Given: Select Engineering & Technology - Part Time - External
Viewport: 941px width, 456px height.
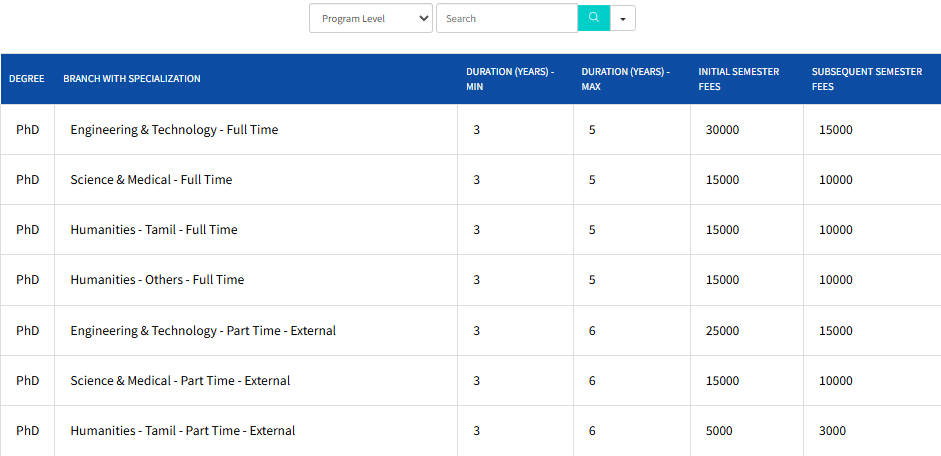Looking at the screenshot, I should click(x=203, y=331).
